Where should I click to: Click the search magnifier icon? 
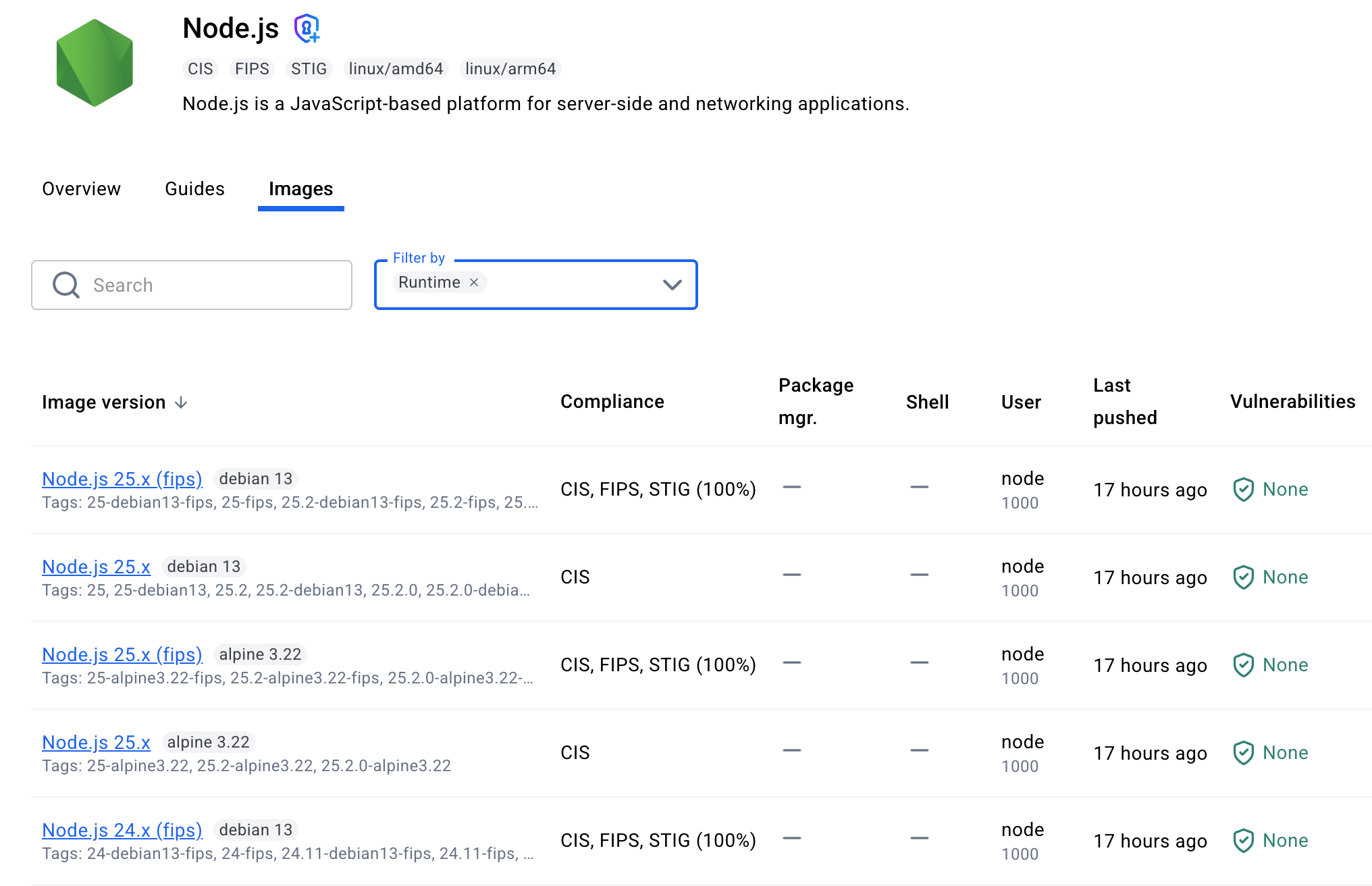[66, 285]
